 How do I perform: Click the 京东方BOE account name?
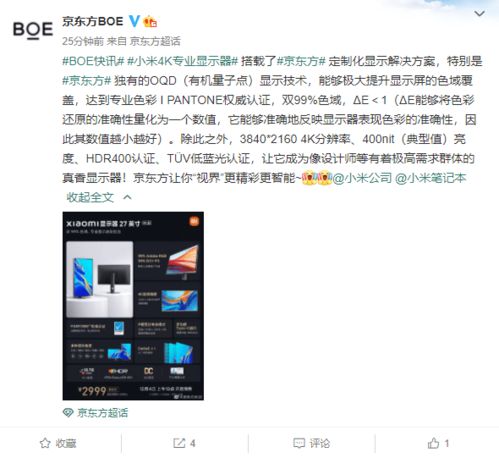(x=93, y=22)
